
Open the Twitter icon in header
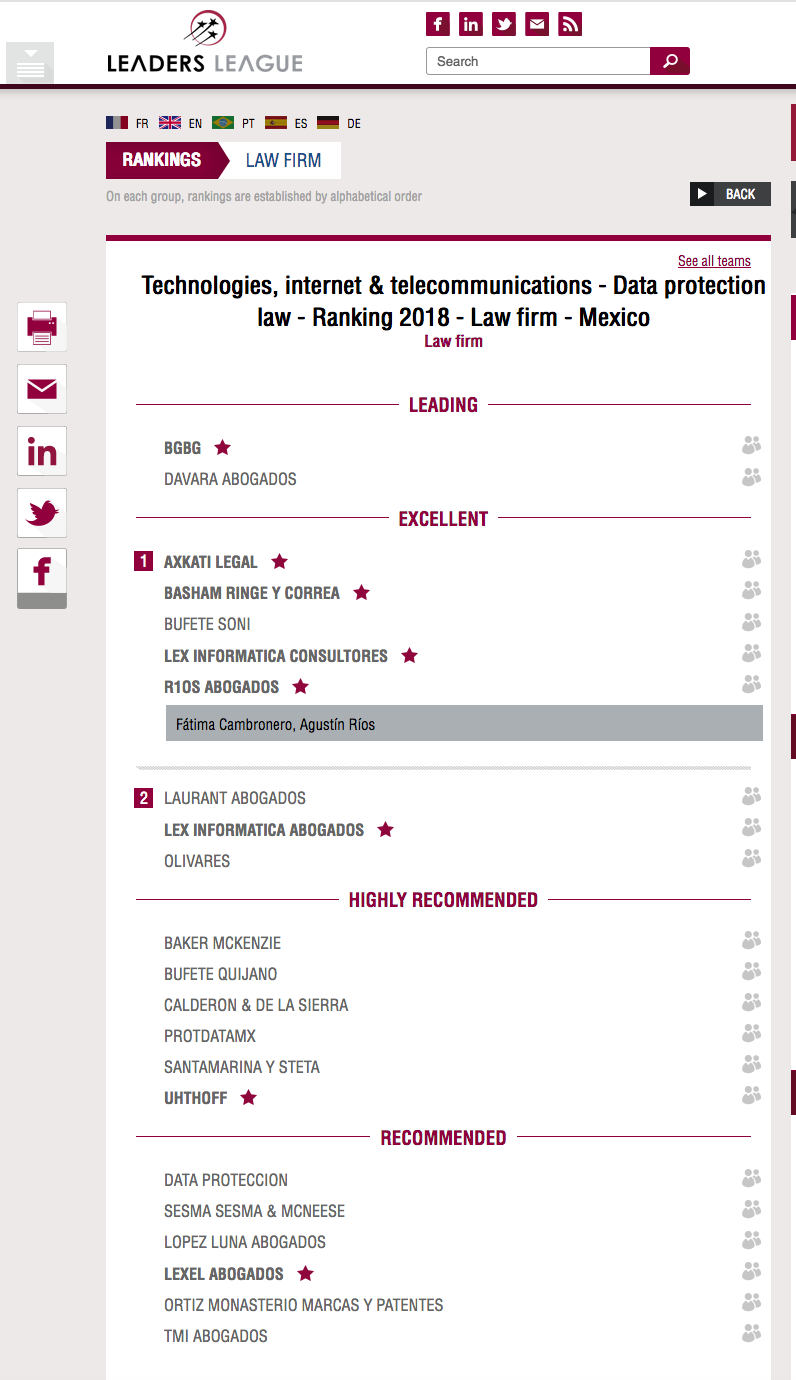pyautogui.click(x=504, y=24)
